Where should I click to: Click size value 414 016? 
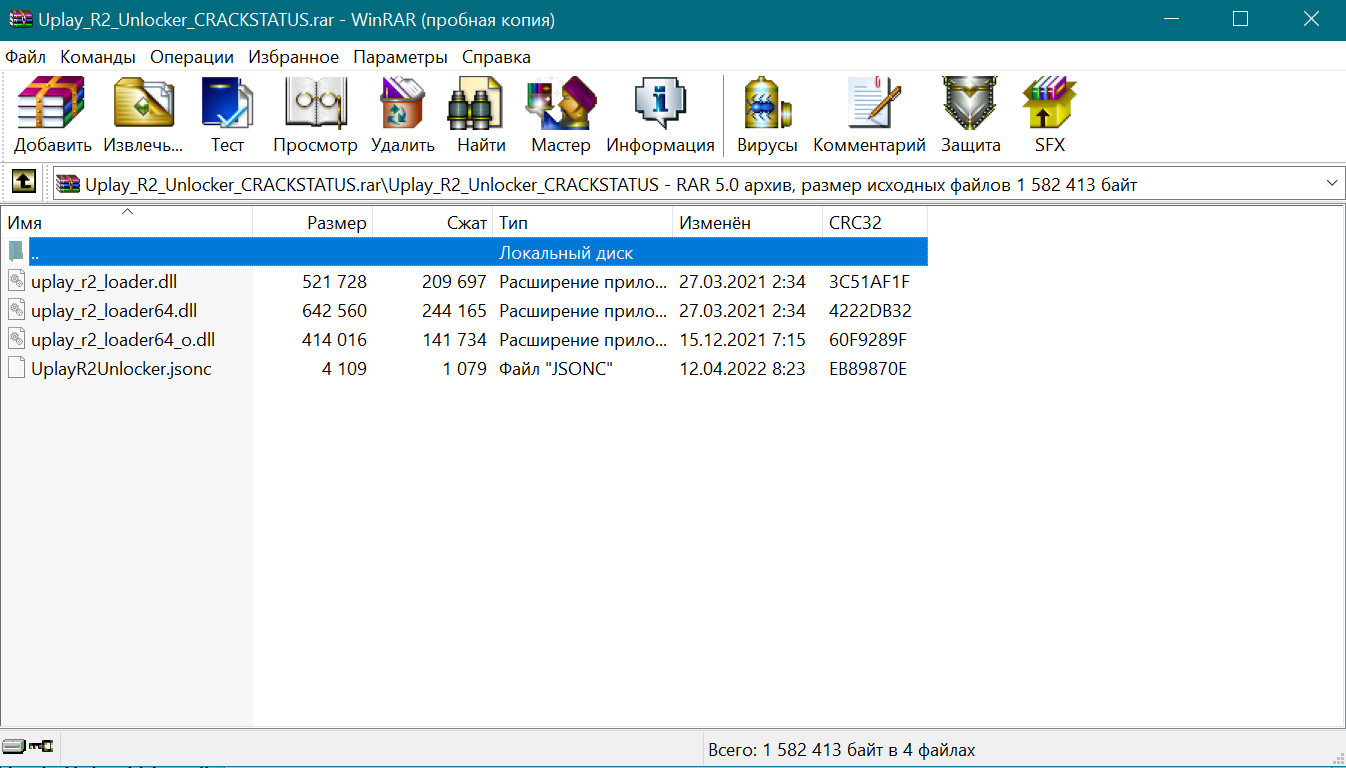click(x=334, y=340)
